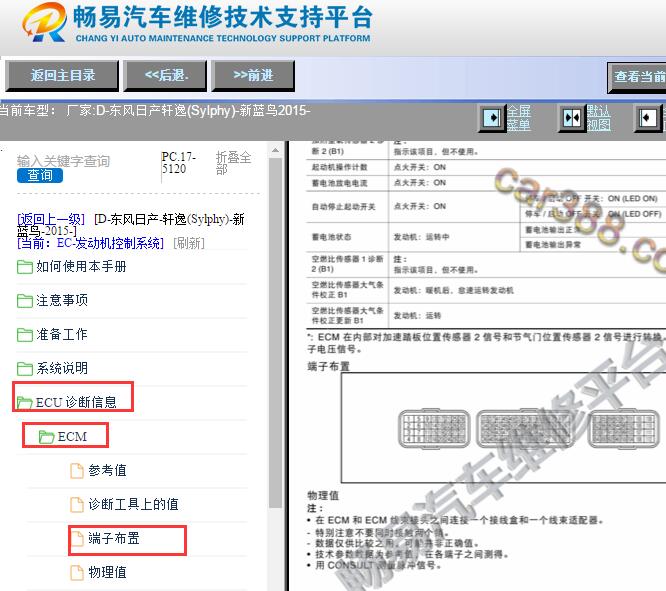Click open-folder icon beside ECU 诊断信息
This screenshot has width=666, height=591.
point(25,402)
